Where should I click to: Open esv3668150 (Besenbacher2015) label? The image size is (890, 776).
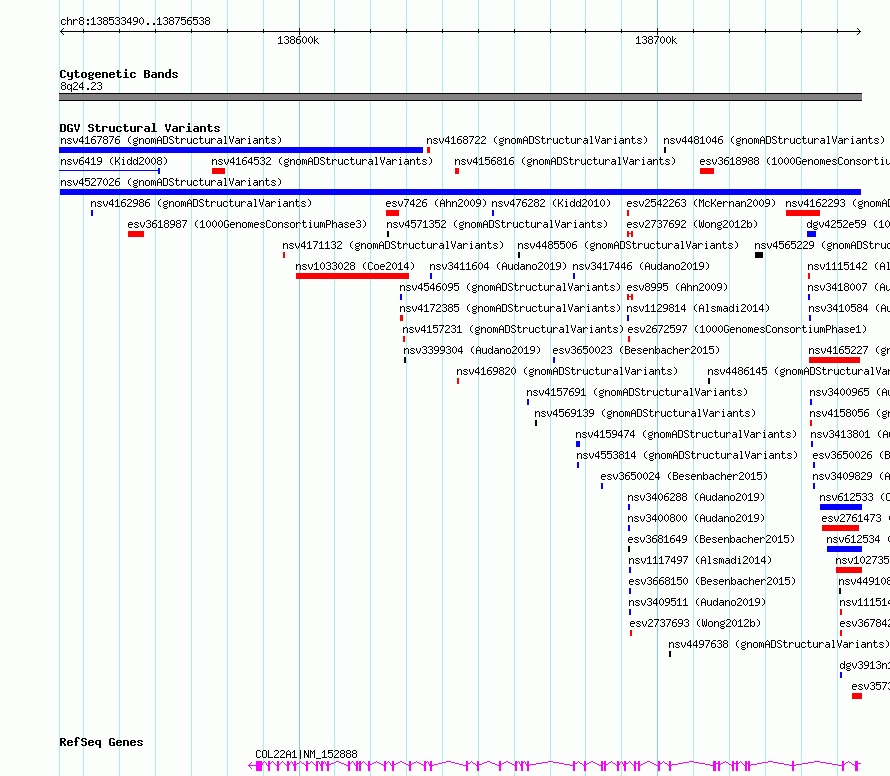coord(712,581)
